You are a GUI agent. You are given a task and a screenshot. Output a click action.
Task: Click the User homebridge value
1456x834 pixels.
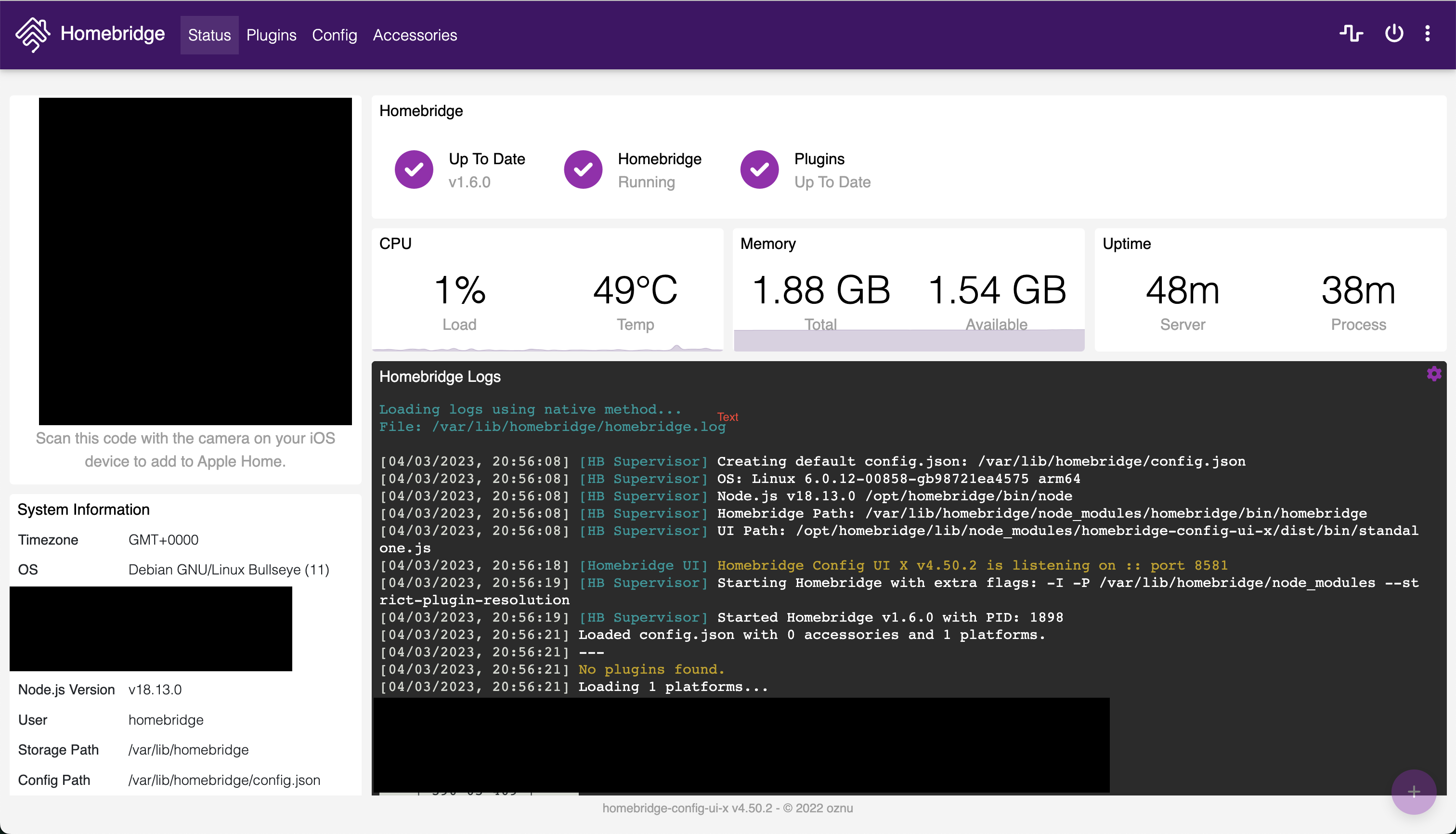(166, 719)
